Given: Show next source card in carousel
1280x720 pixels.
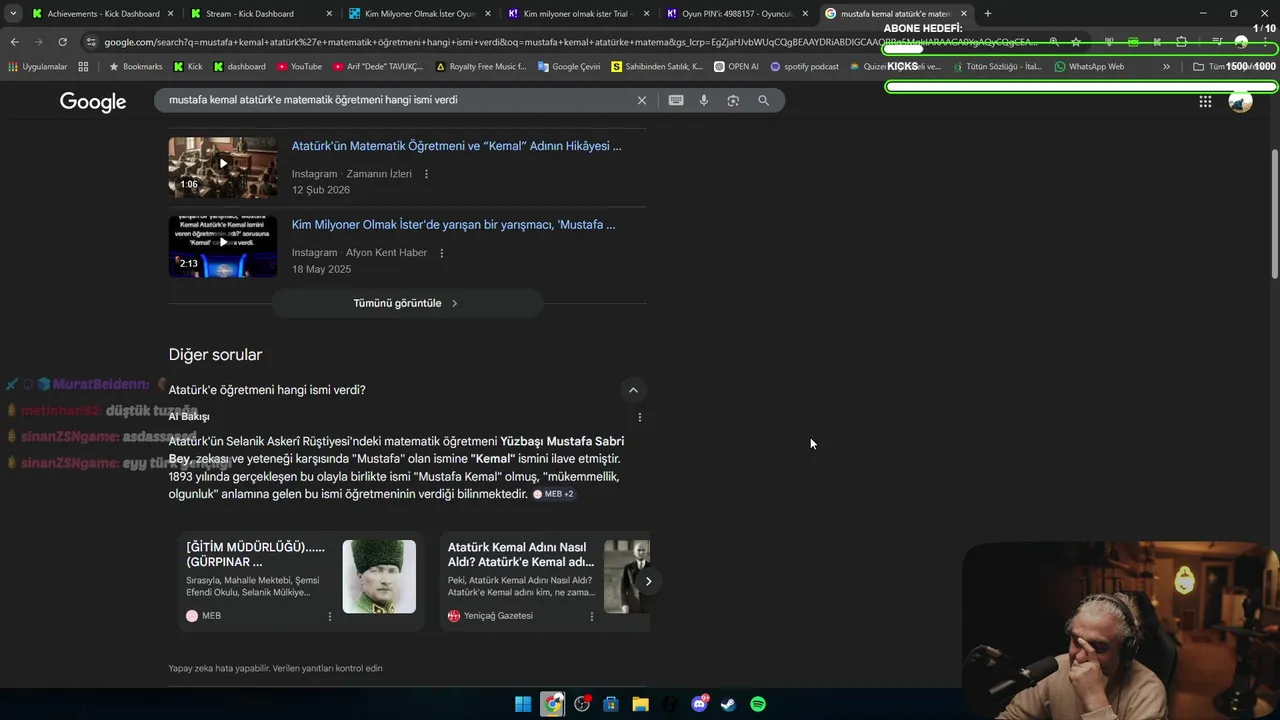Looking at the screenshot, I should (x=648, y=581).
